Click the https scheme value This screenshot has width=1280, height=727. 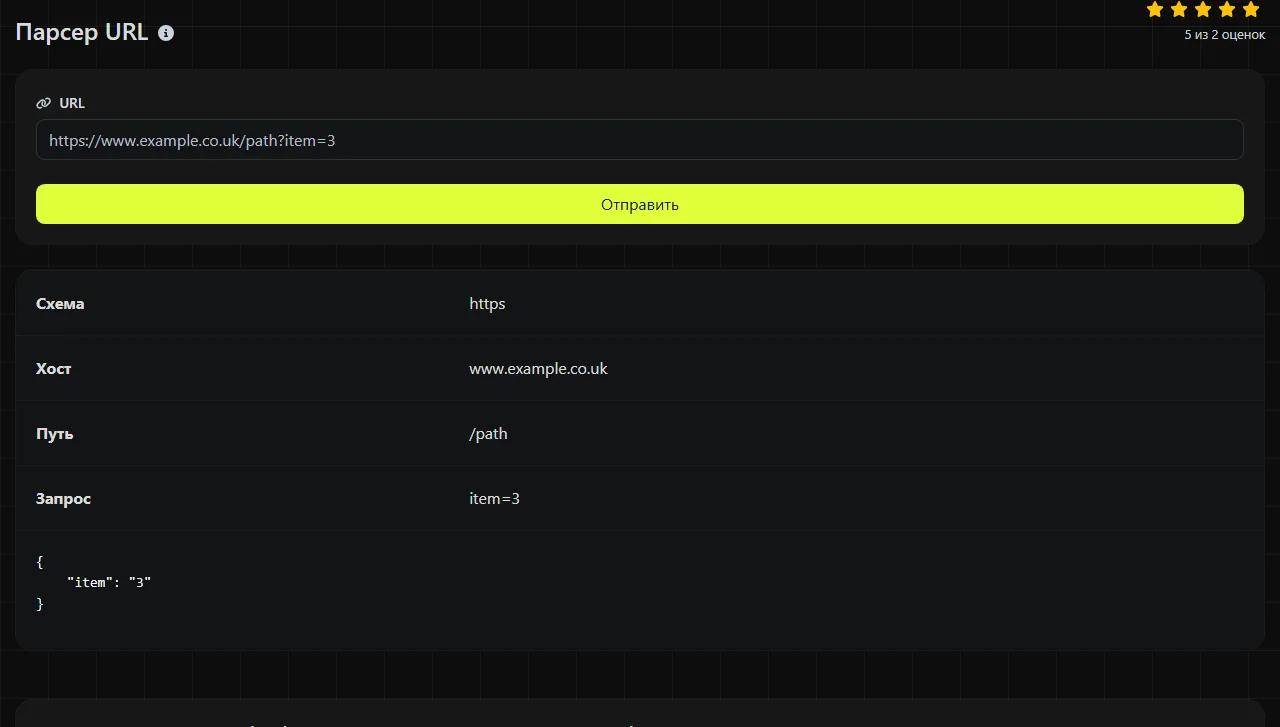point(487,304)
